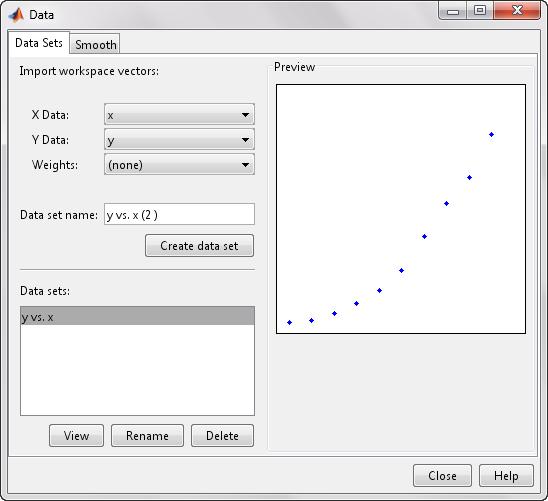The width and height of the screenshot is (548, 501).
Task: Close the Data window with X icon
Action: point(517,11)
